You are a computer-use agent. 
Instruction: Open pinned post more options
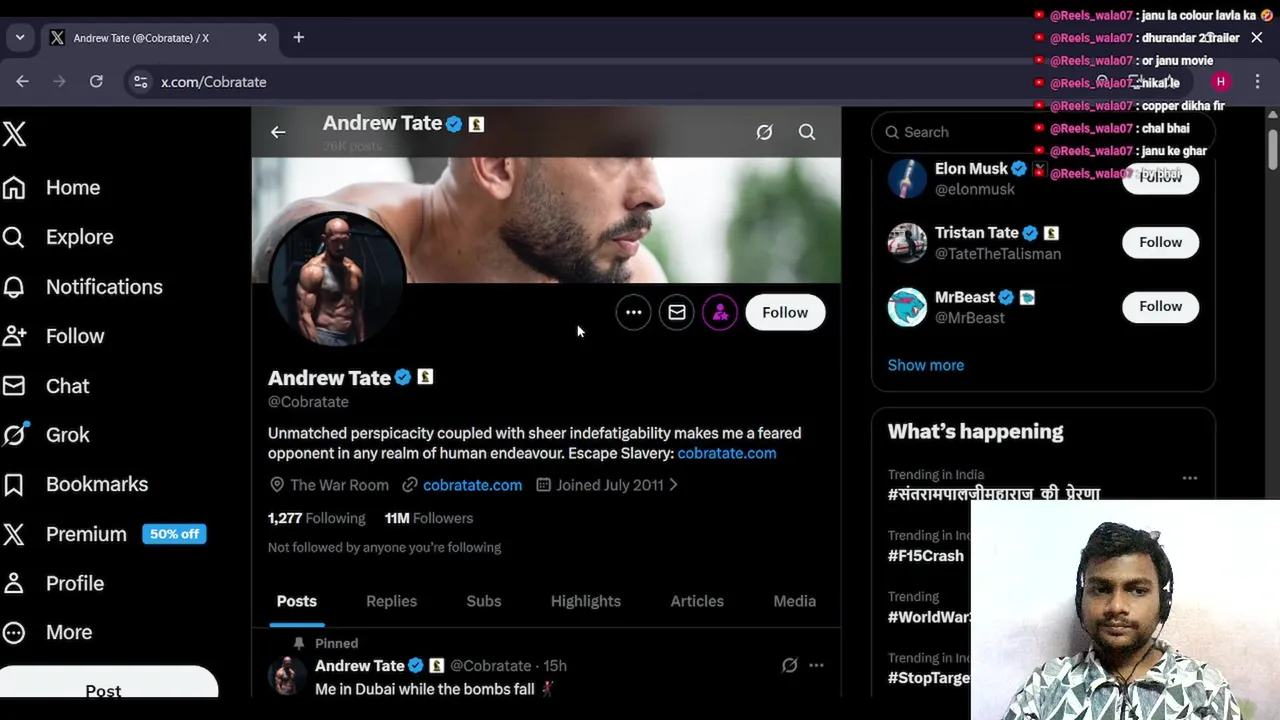816,665
